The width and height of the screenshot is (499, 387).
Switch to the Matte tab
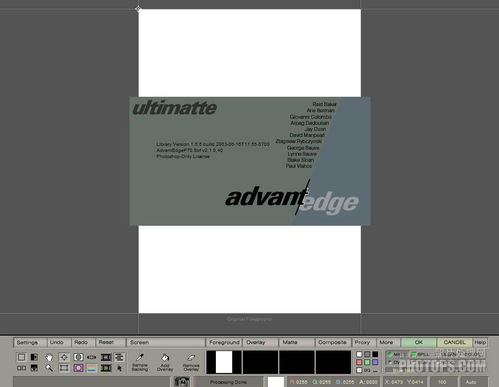[297, 342]
